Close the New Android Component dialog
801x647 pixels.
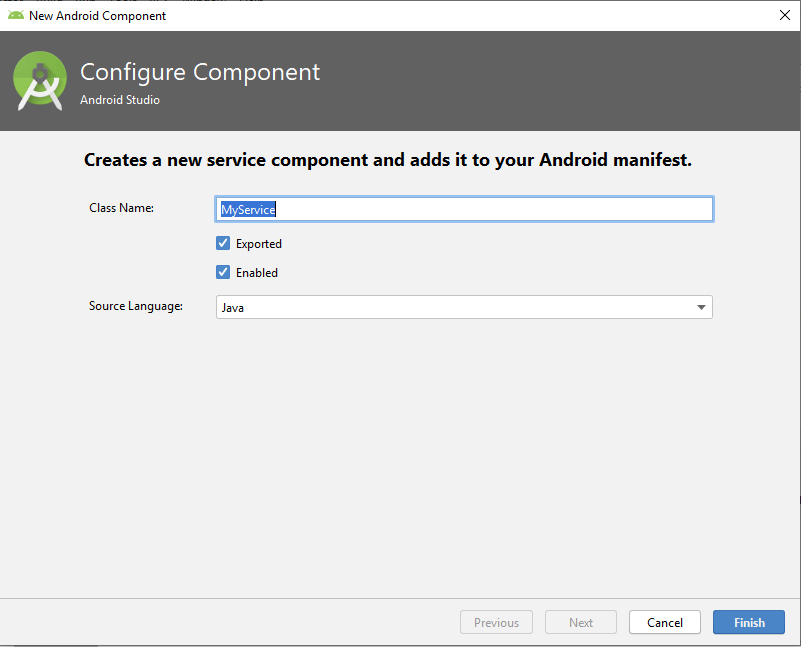(x=785, y=15)
